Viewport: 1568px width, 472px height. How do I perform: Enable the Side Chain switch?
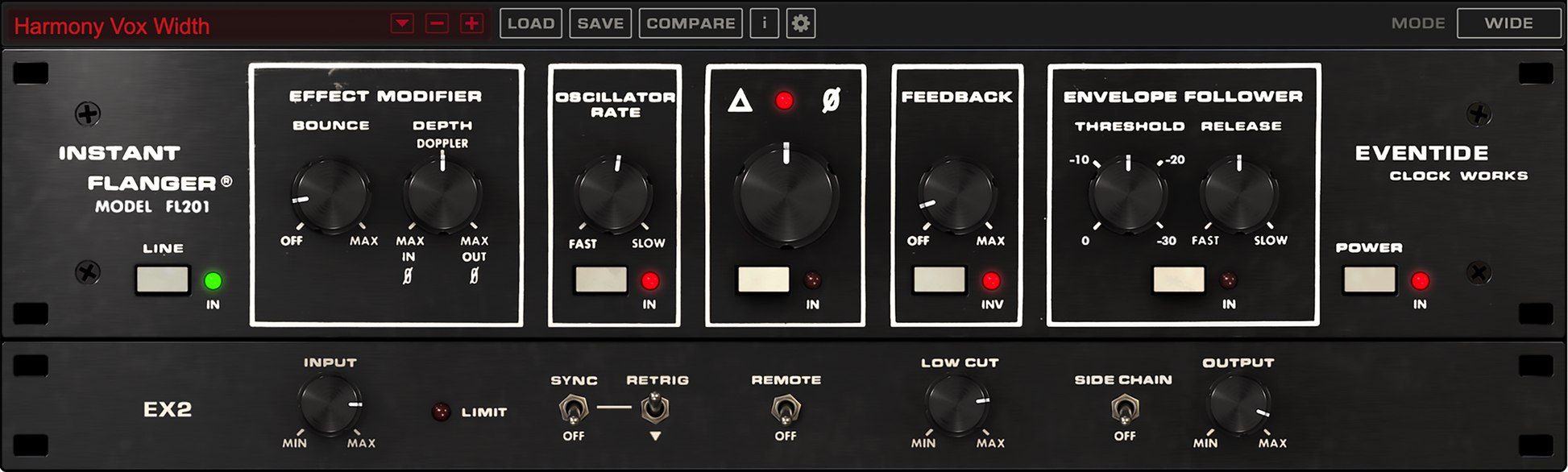click(x=1124, y=409)
